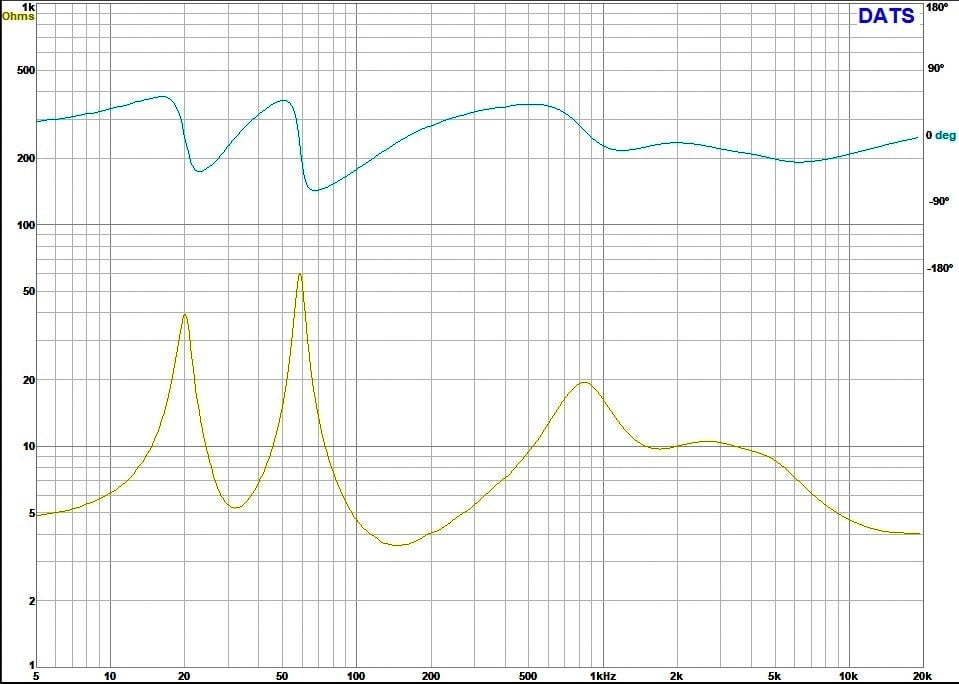This screenshot has height=684, width=959.
Task: Click the yellow Ohms axis label
Action: 18,16
